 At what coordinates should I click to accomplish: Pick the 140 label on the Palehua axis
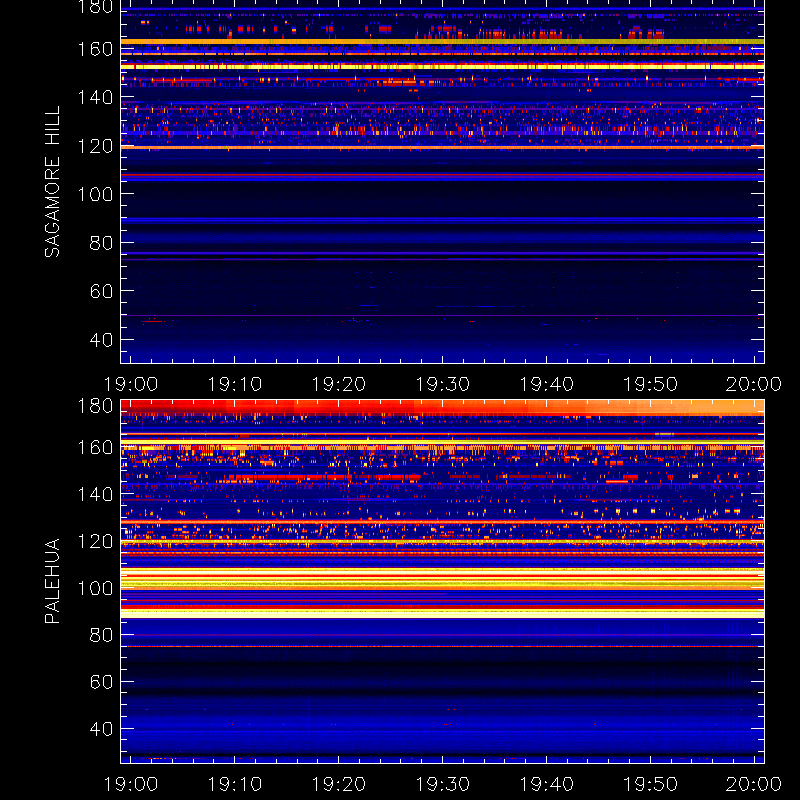tap(95, 494)
